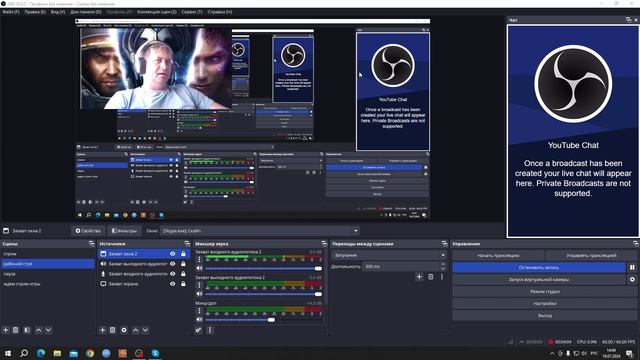This screenshot has width=640, height=360.
Task: Open options dots for Микрофон channel
Action: (199, 311)
